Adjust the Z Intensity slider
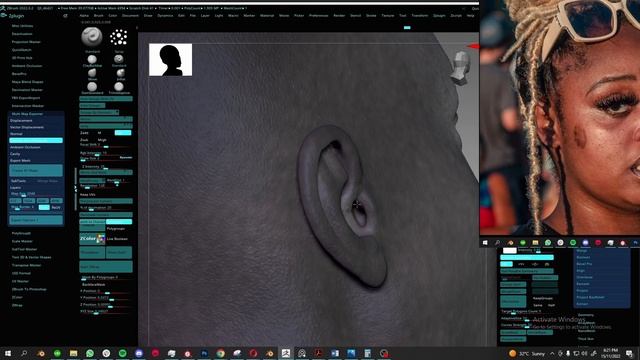 coord(106,167)
